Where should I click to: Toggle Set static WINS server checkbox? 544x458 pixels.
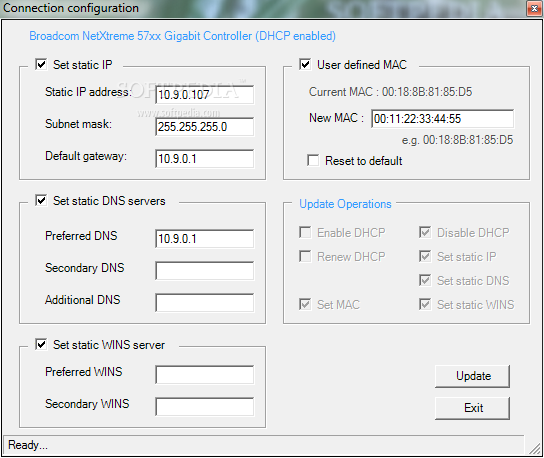[41, 344]
